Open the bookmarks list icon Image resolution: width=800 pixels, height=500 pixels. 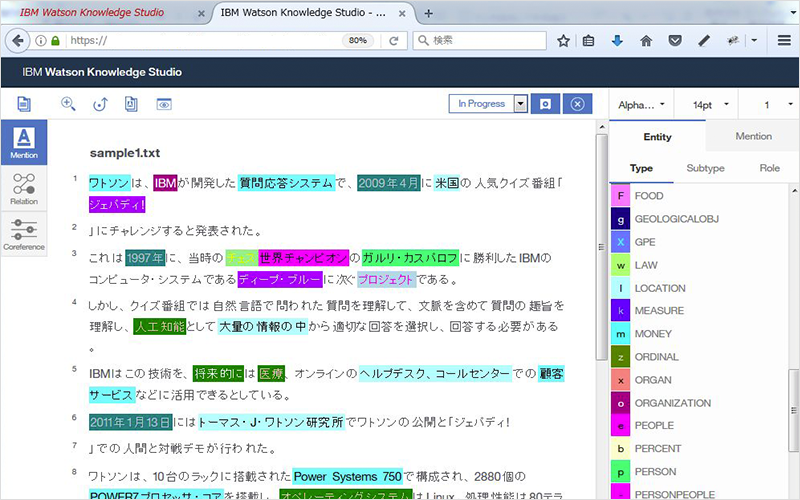pos(588,40)
